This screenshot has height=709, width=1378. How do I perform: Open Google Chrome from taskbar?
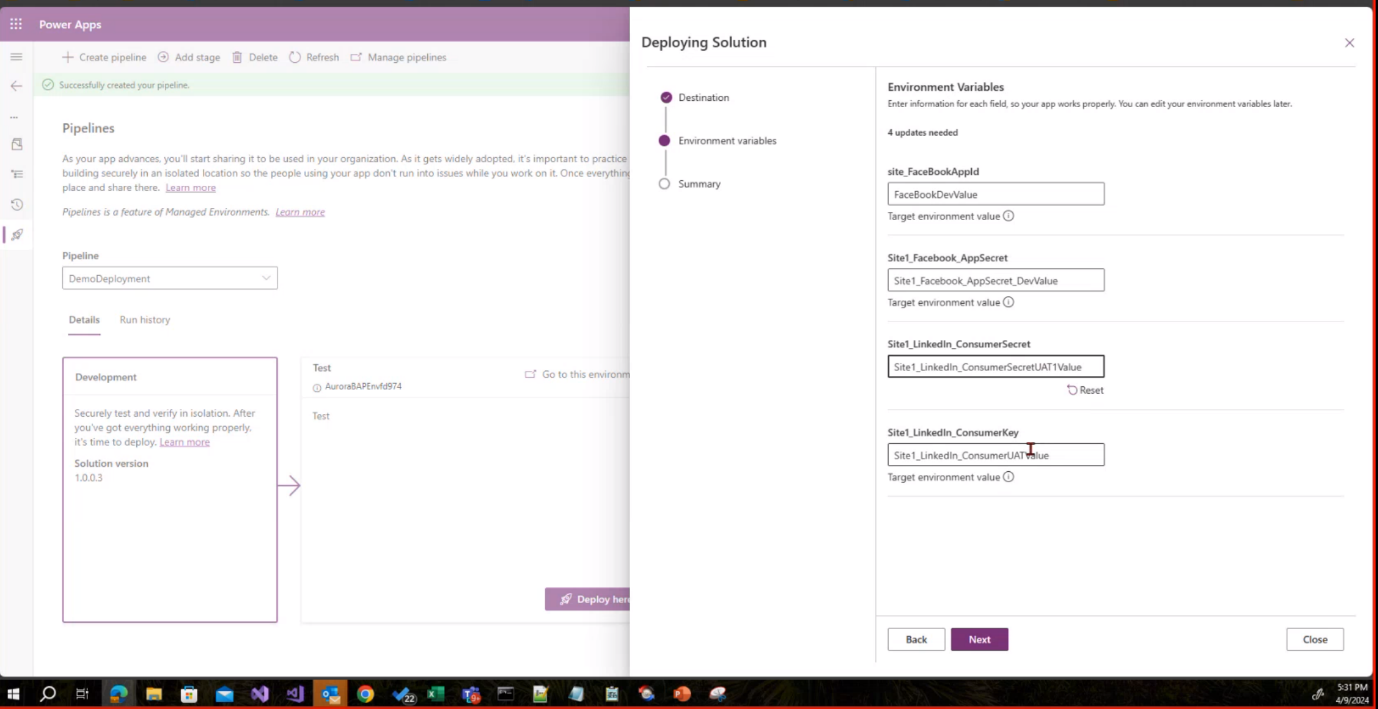pyautogui.click(x=365, y=694)
